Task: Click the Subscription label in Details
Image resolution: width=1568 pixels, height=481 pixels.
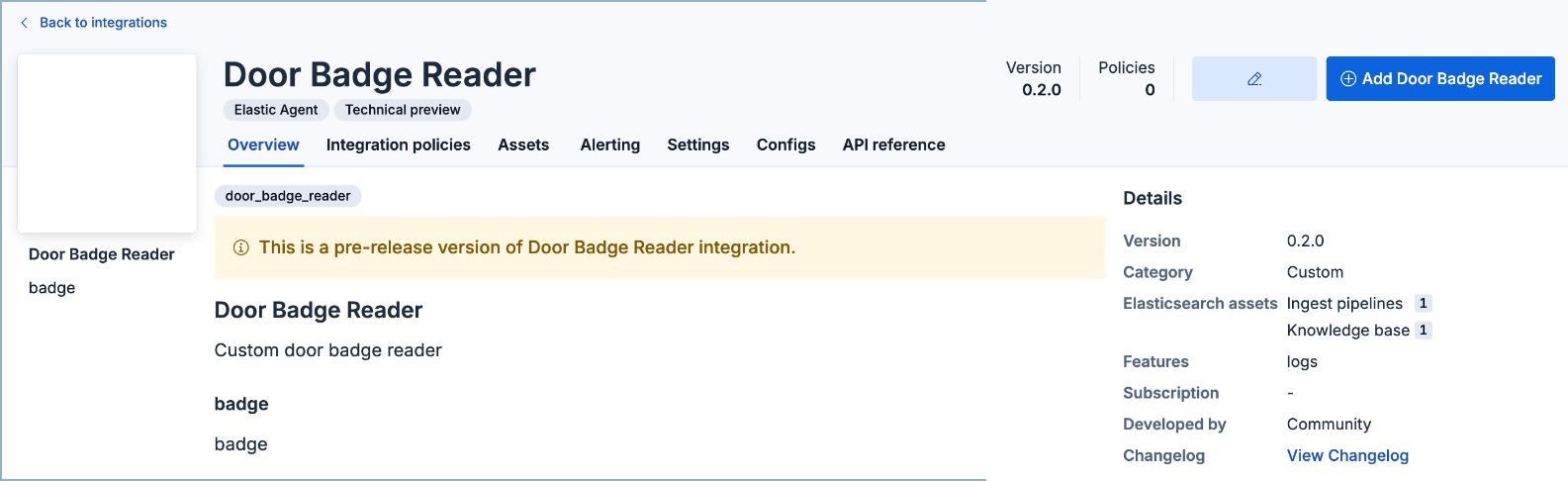Action: click(1170, 393)
